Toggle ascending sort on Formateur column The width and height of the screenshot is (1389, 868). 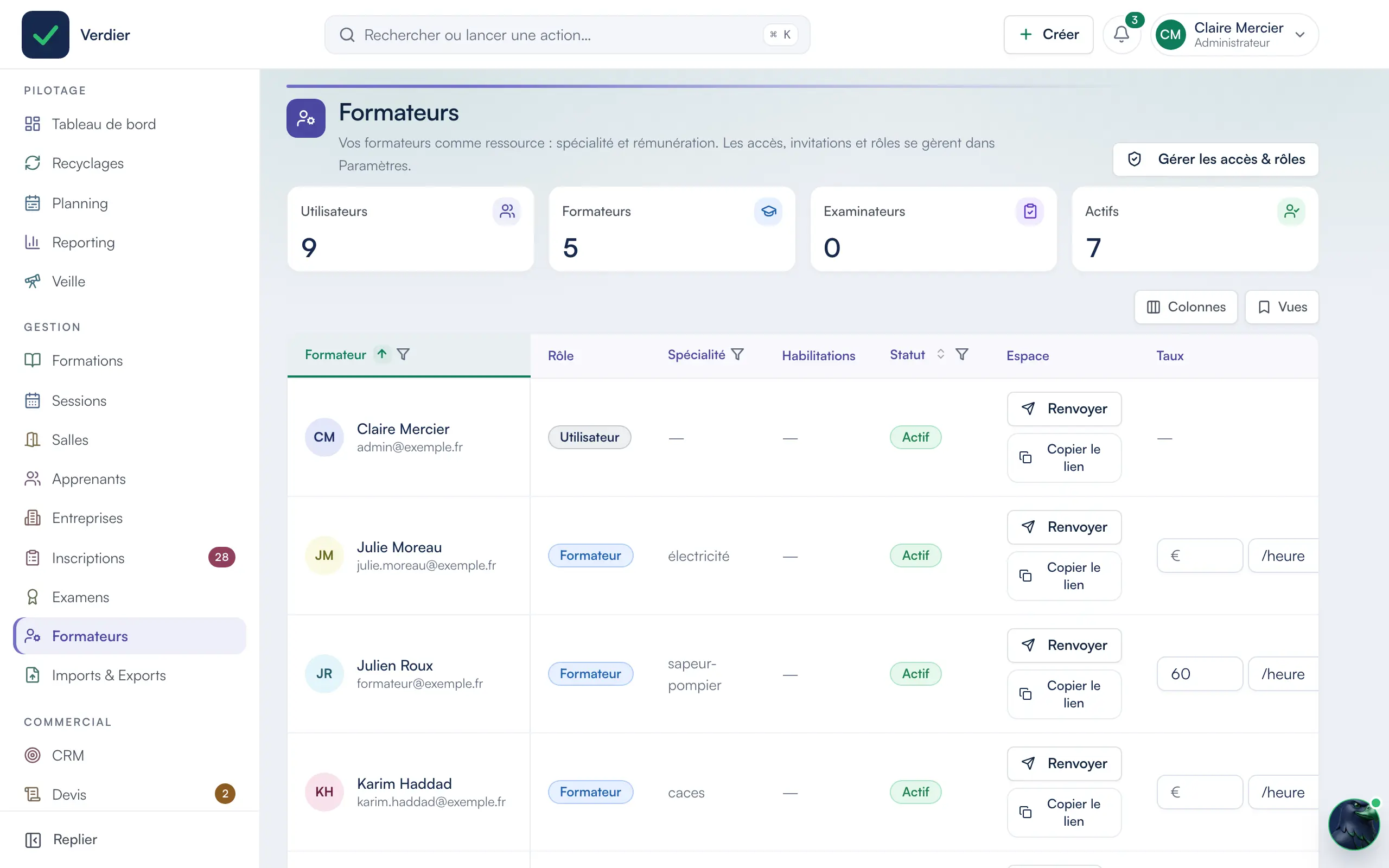381,354
